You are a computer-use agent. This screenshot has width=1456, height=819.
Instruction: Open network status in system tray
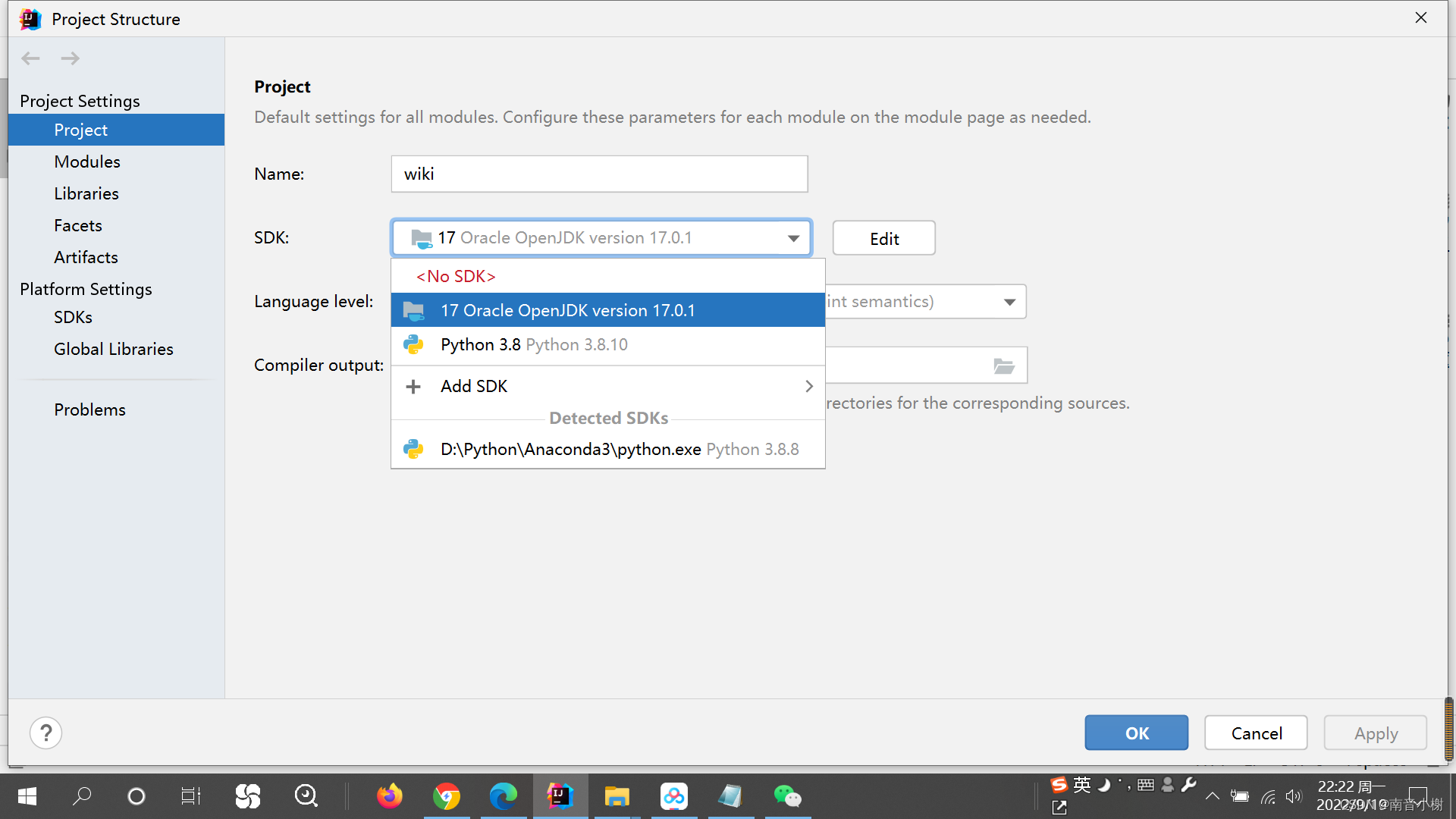(1268, 796)
